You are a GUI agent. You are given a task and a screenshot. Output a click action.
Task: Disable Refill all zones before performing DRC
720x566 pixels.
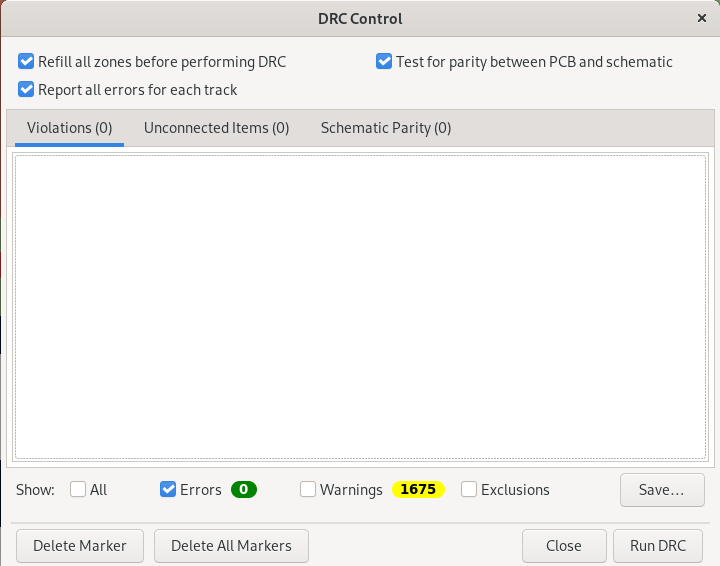tap(27, 62)
